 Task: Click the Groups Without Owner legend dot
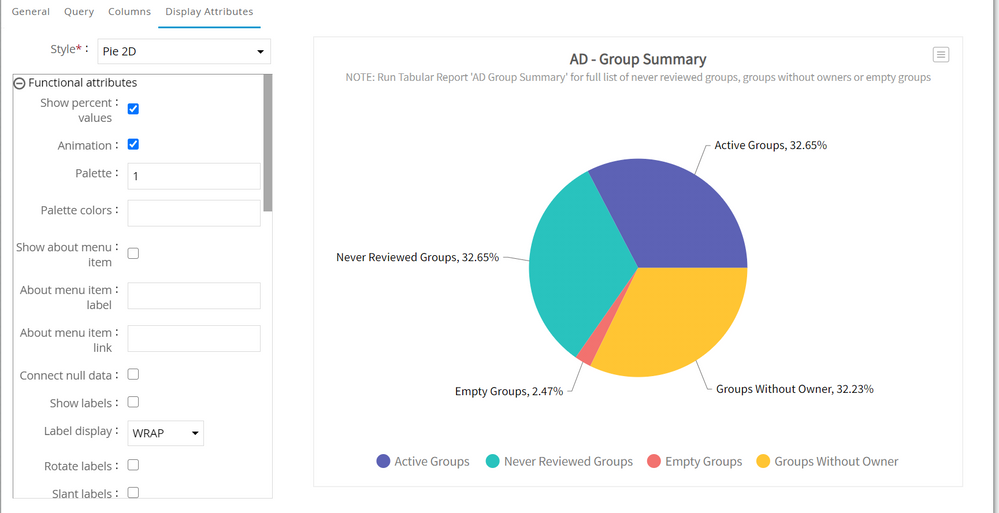coord(763,461)
